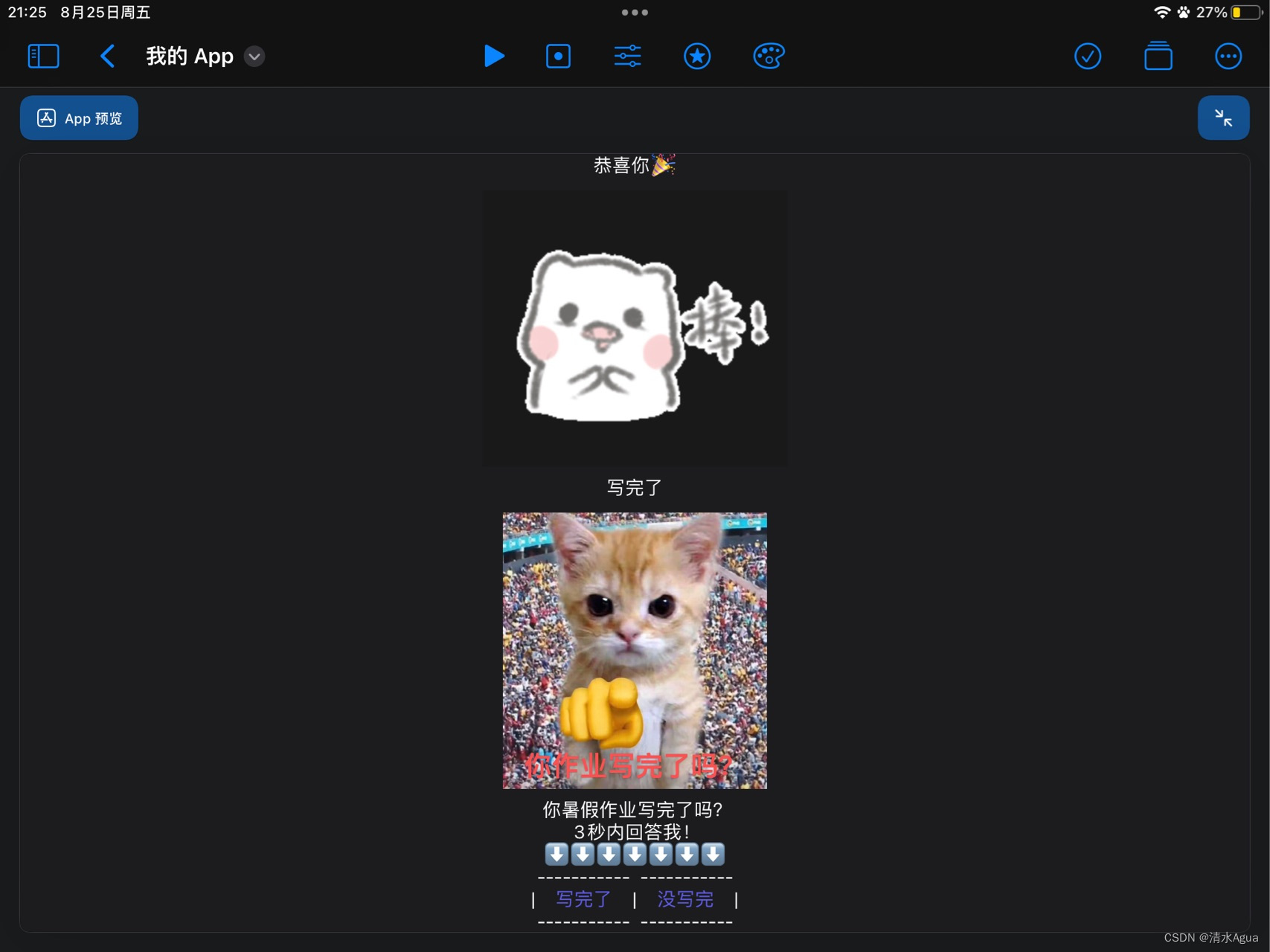The image size is (1270, 952).
Task: Tap the orange kitten pointing image
Action: (635, 651)
